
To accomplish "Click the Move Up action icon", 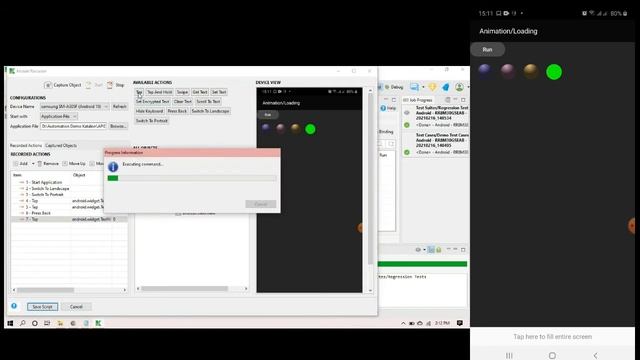I will [x=65, y=164].
